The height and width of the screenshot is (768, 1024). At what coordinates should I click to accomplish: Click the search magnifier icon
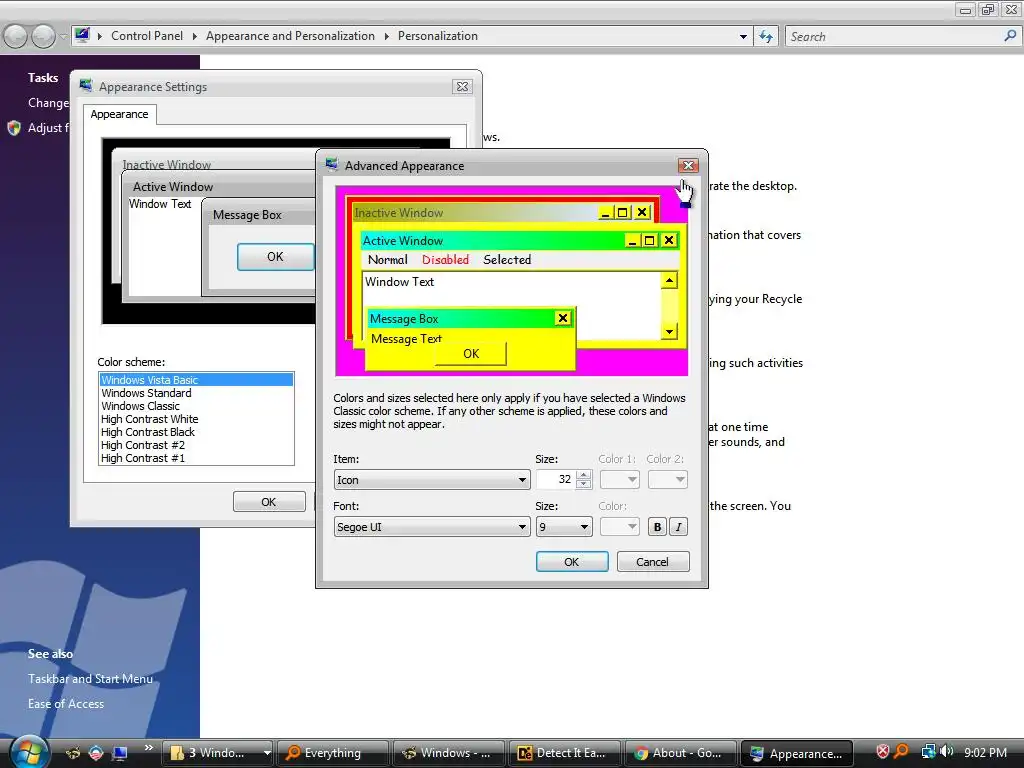point(1010,36)
